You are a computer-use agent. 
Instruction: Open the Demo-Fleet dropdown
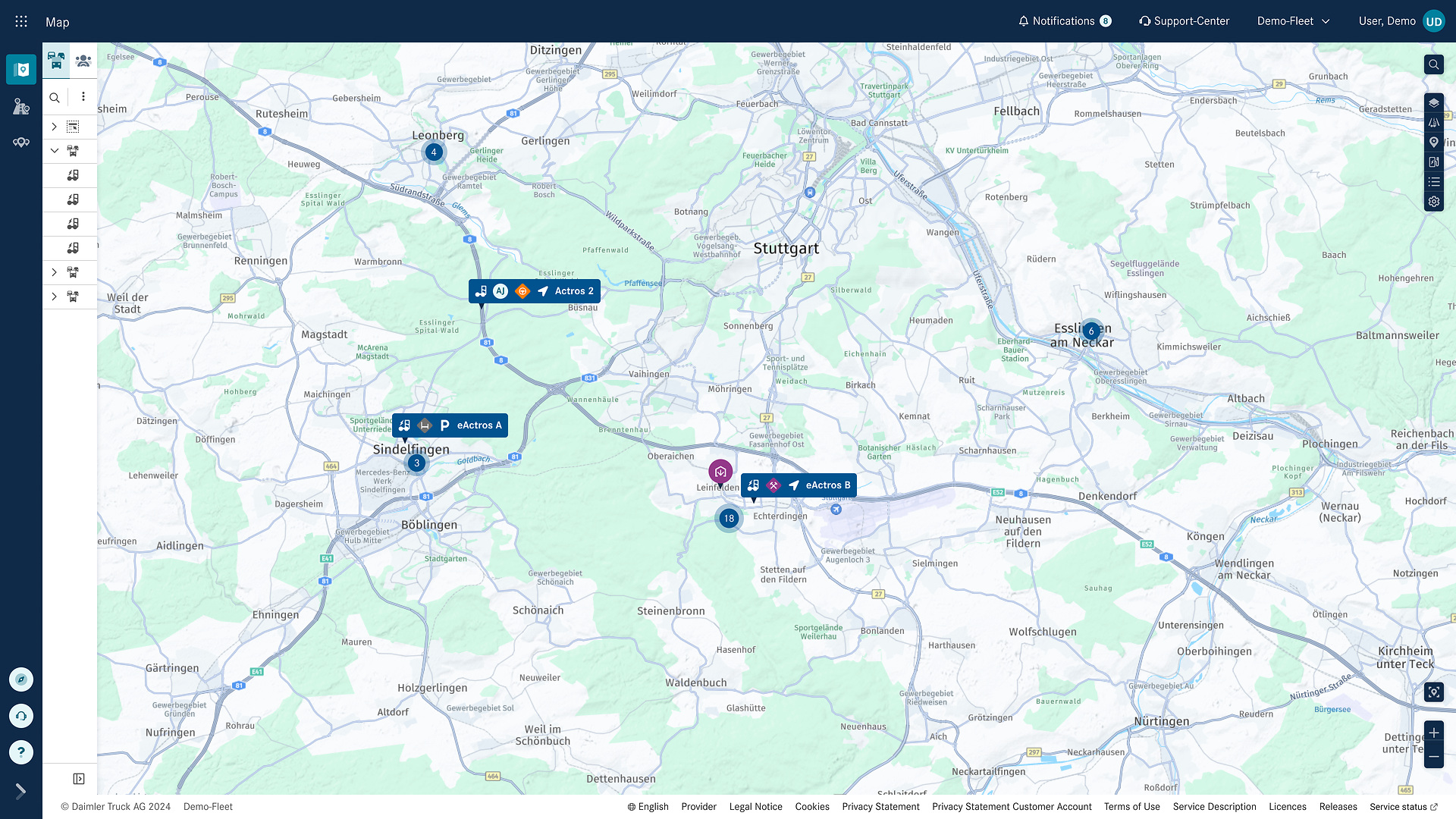(x=1294, y=21)
